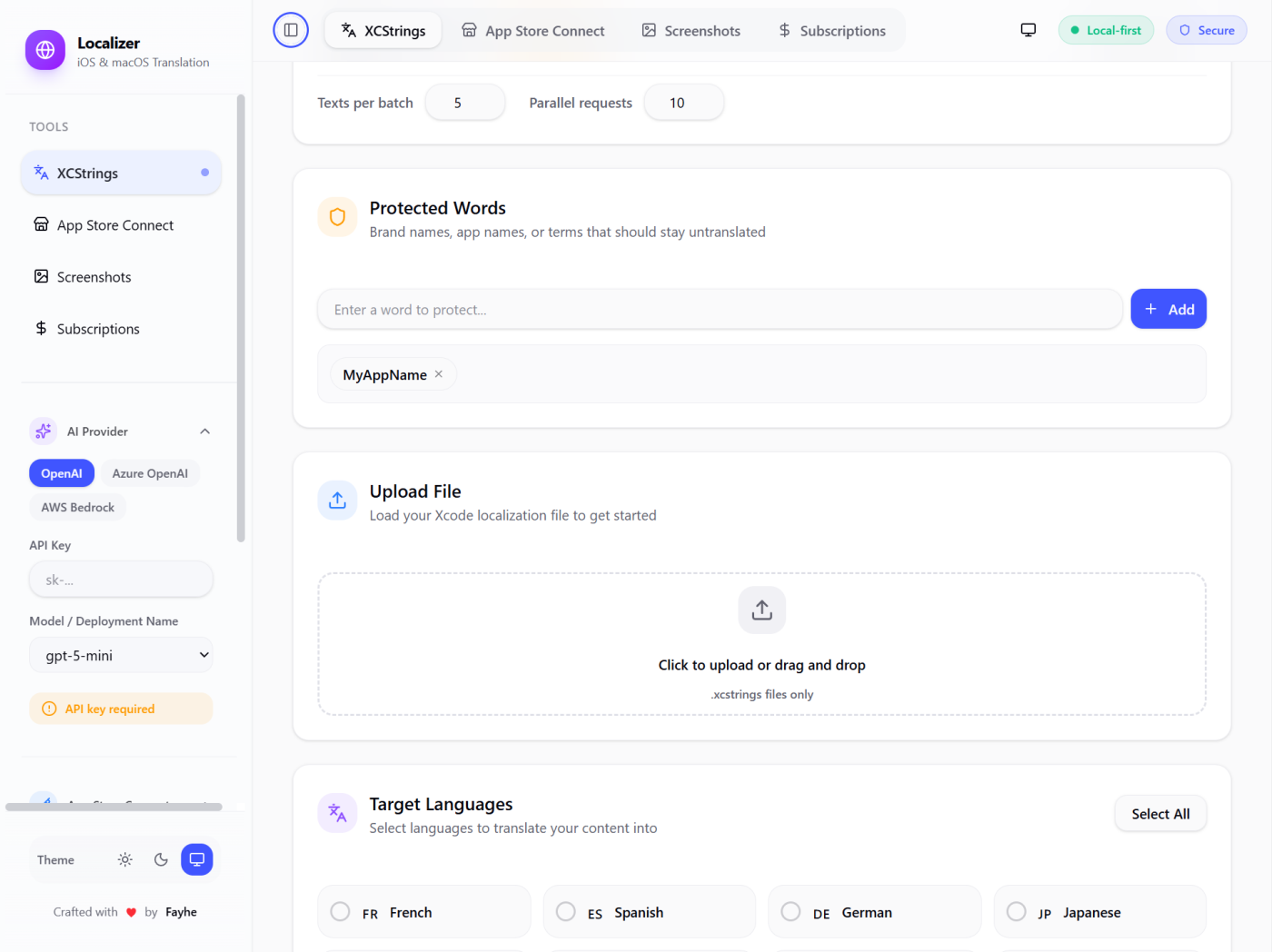Enable Japanese target language
Image resolution: width=1272 pixels, height=952 pixels.
click(x=1017, y=911)
